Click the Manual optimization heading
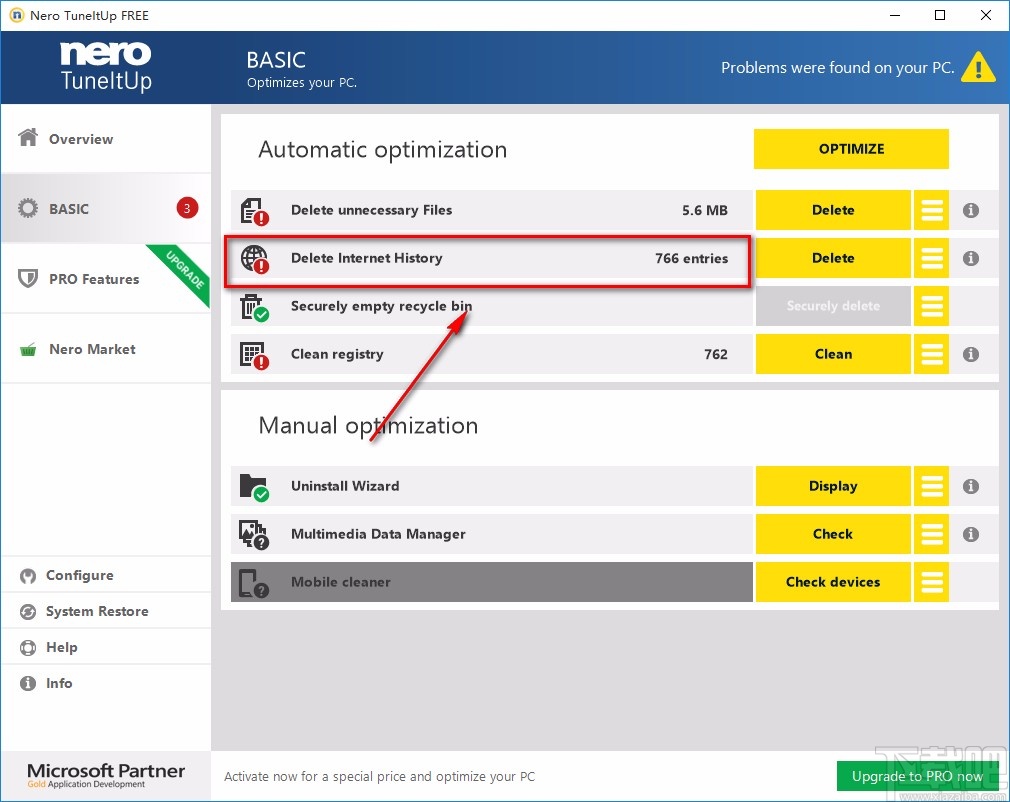The height and width of the screenshot is (802, 1010). pos(368,426)
